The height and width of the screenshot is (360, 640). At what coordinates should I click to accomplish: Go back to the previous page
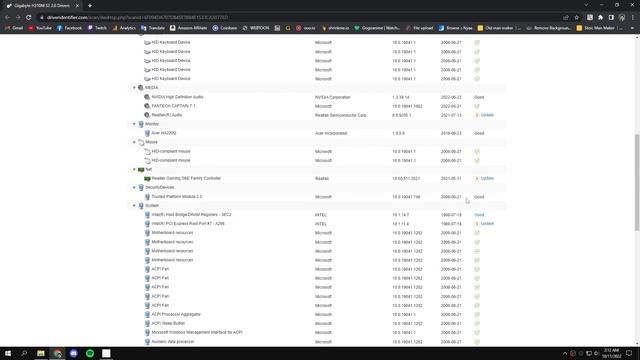pos(7,18)
